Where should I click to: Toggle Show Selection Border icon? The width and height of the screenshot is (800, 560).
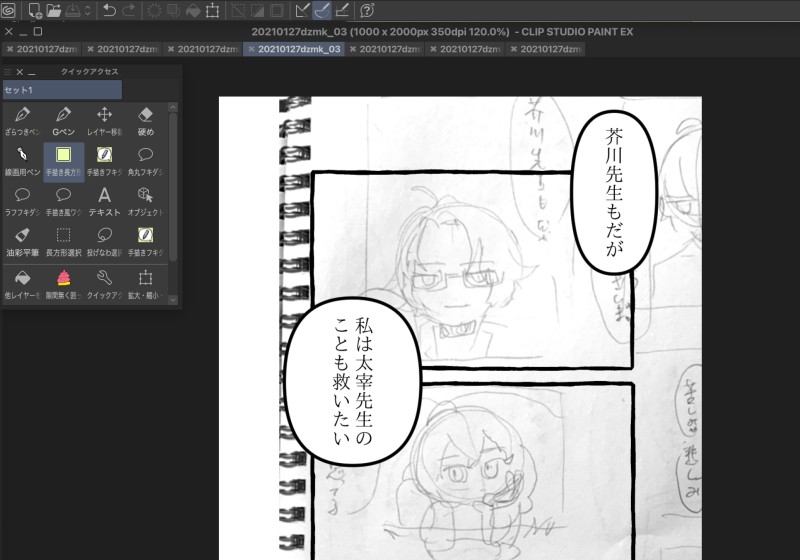277,10
